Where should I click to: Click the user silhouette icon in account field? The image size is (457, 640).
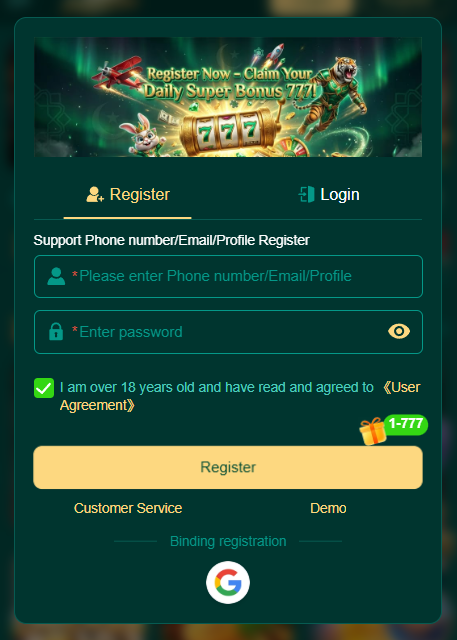coord(56,276)
